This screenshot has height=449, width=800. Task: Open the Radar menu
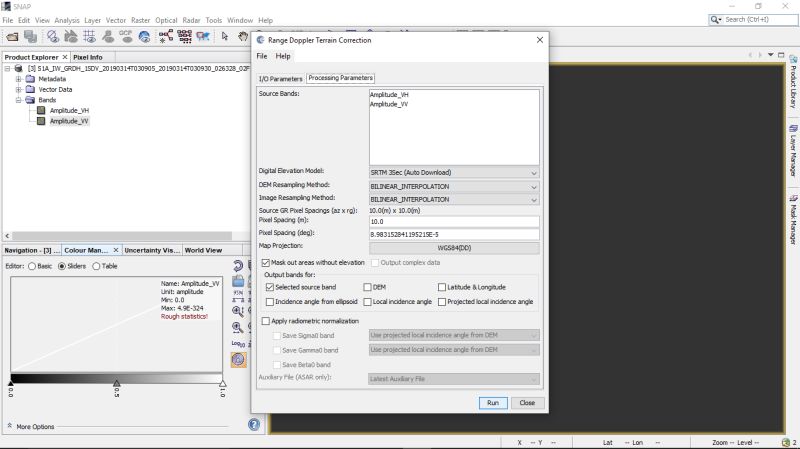point(191,20)
